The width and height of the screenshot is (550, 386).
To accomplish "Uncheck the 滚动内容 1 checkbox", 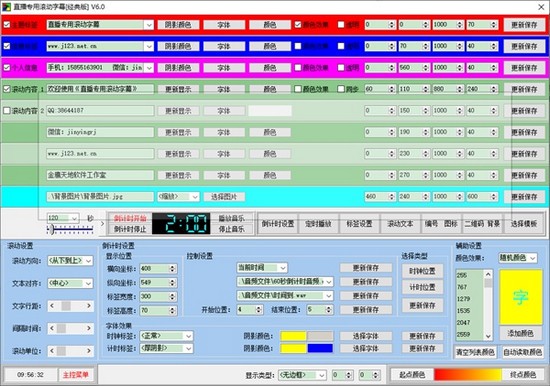I will pyautogui.click(x=7, y=89).
